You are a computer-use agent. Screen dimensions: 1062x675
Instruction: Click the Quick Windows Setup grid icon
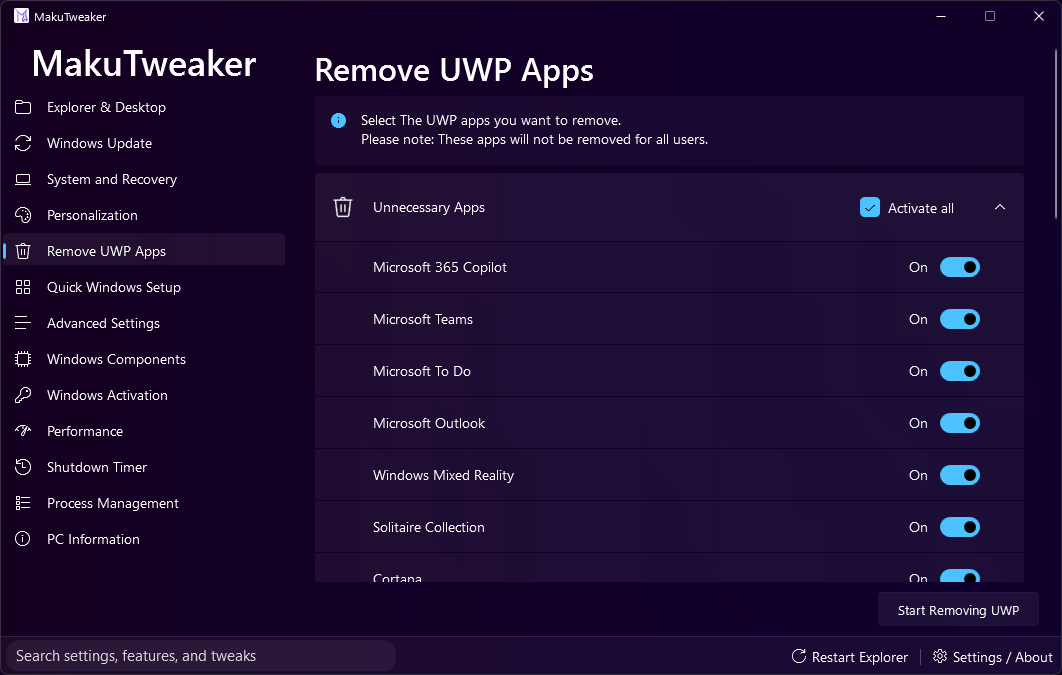[x=23, y=287]
